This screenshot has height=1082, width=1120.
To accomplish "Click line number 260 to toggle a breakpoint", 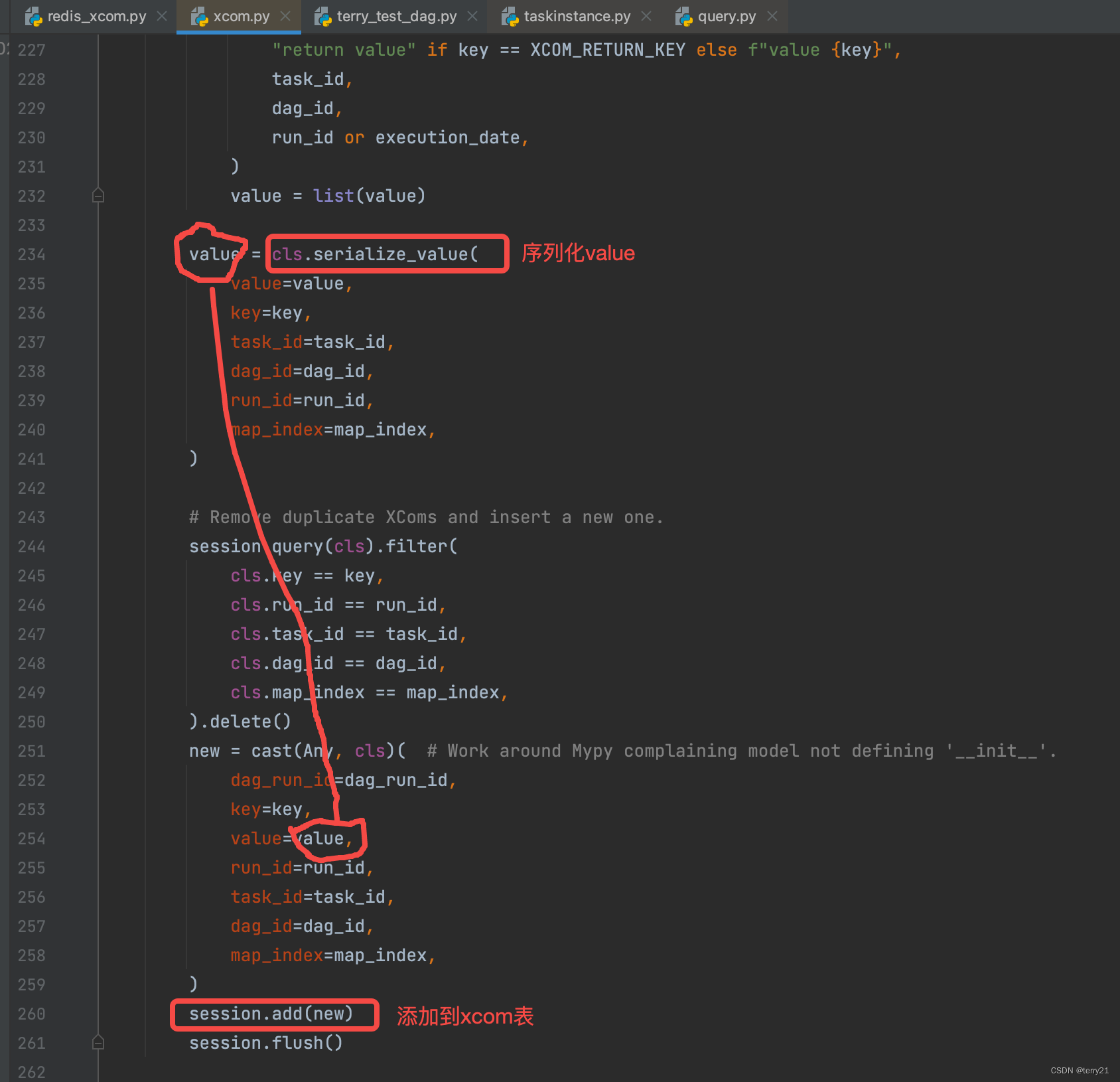I will pyautogui.click(x=31, y=1014).
